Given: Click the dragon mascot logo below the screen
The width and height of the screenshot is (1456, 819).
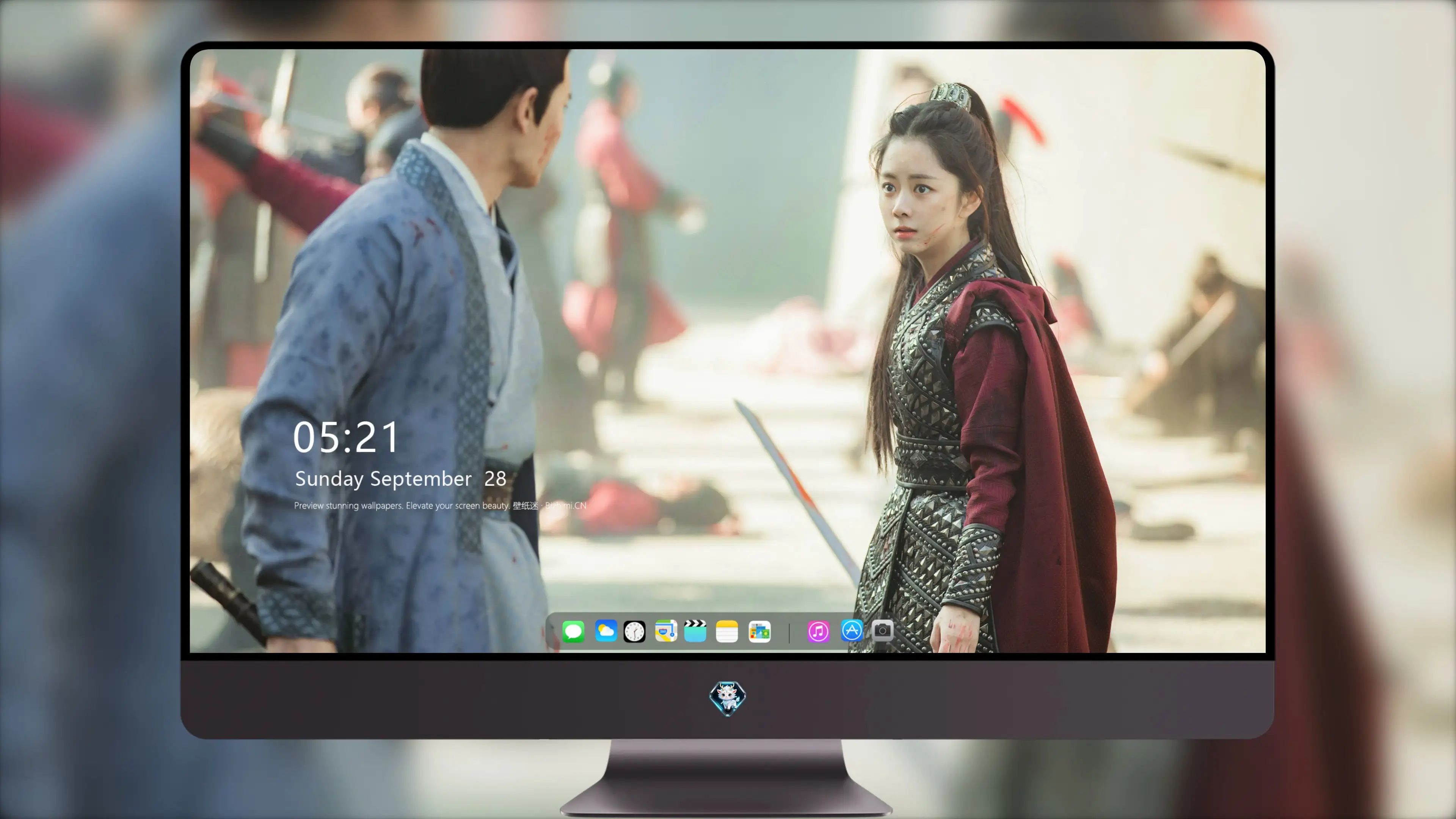Looking at the screenshot, I should (728, 698).
